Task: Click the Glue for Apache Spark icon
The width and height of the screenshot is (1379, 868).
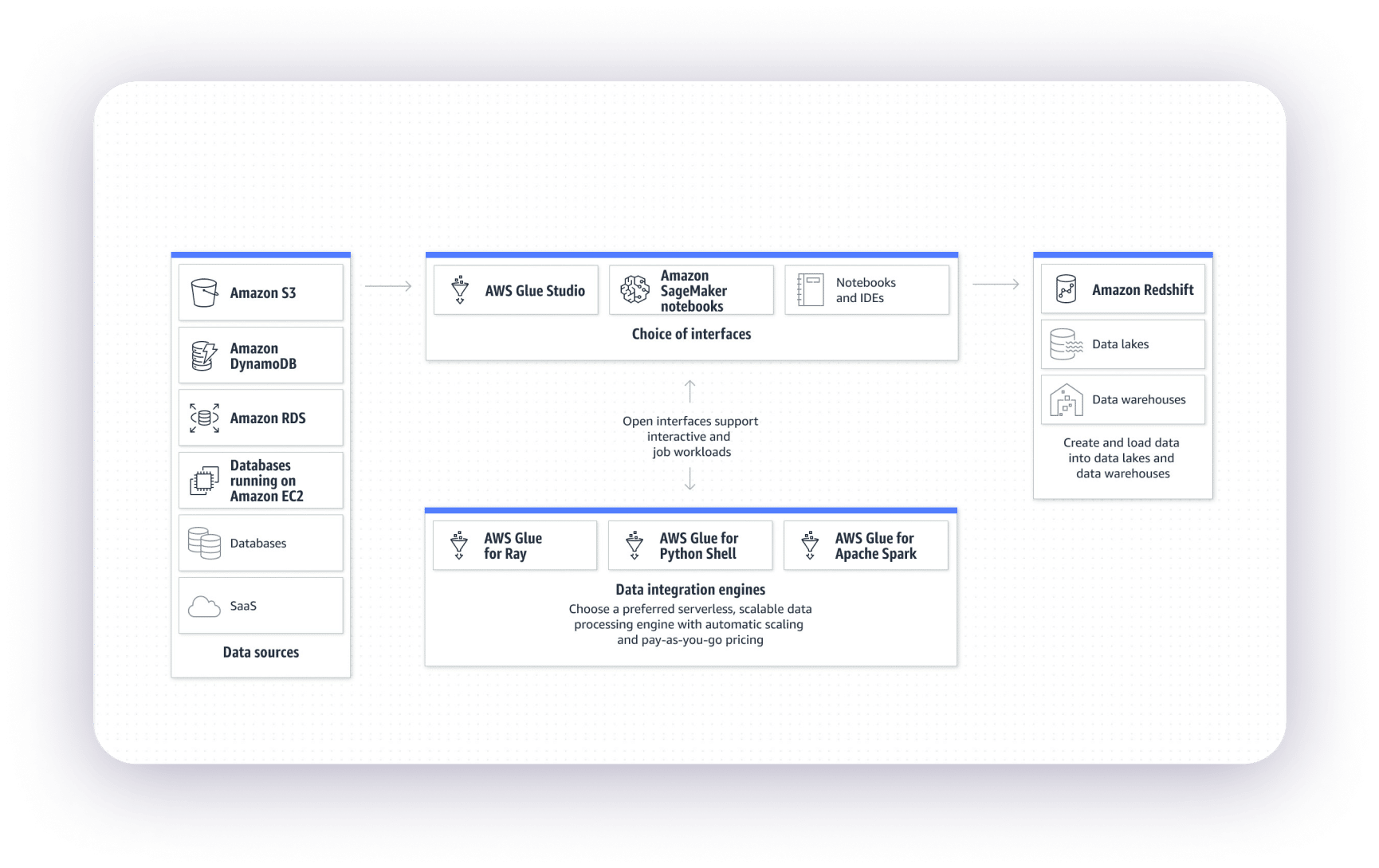Action: [810, 545]
